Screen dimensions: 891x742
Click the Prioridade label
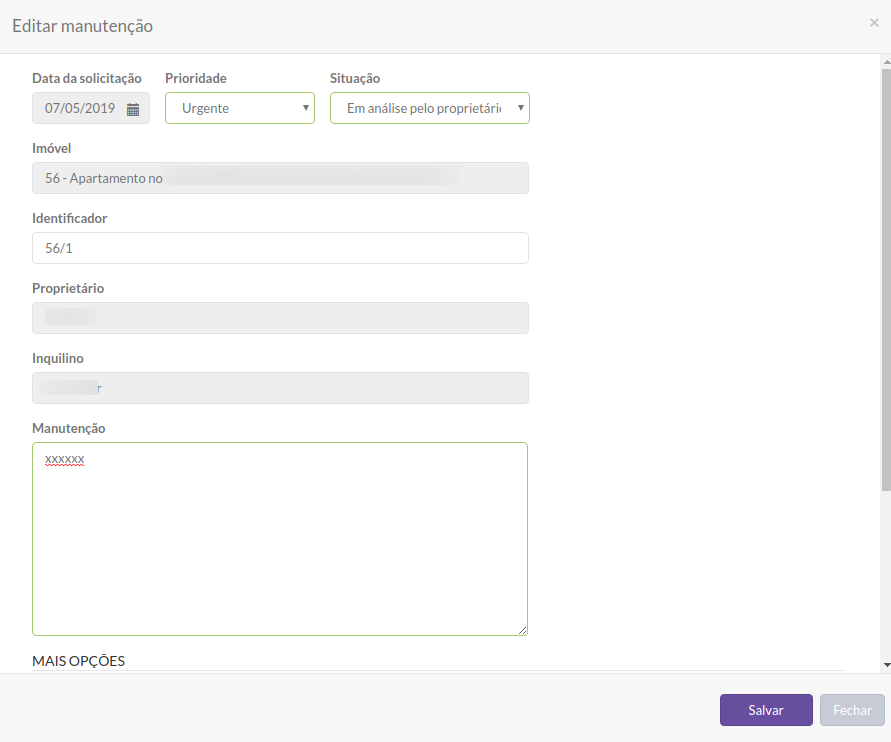[x=195, y=78]
